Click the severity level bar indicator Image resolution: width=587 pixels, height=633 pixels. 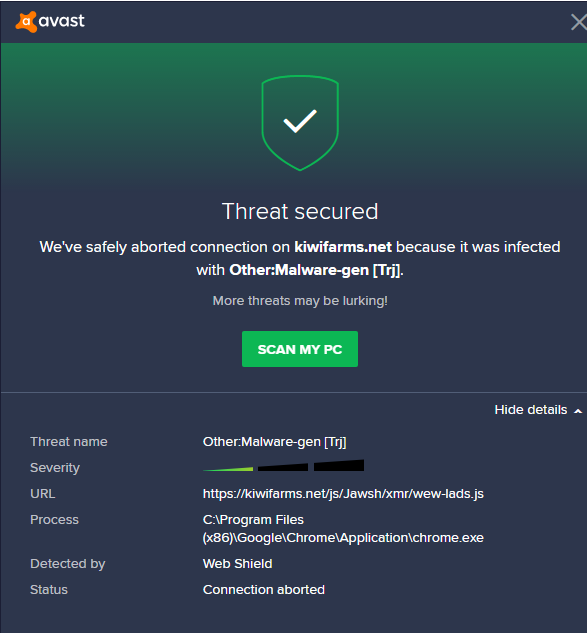283,466
